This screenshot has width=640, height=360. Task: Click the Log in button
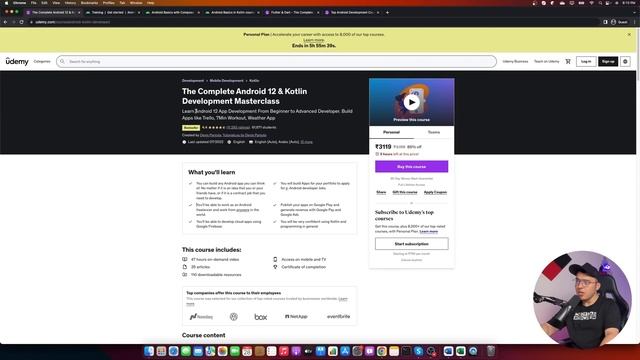click(x=586, y=61)
